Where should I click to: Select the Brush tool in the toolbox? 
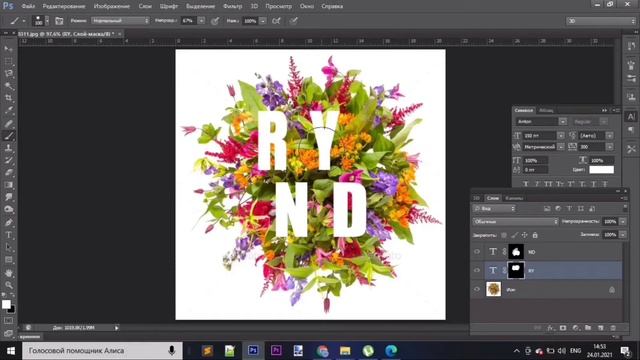coord(9,136)
